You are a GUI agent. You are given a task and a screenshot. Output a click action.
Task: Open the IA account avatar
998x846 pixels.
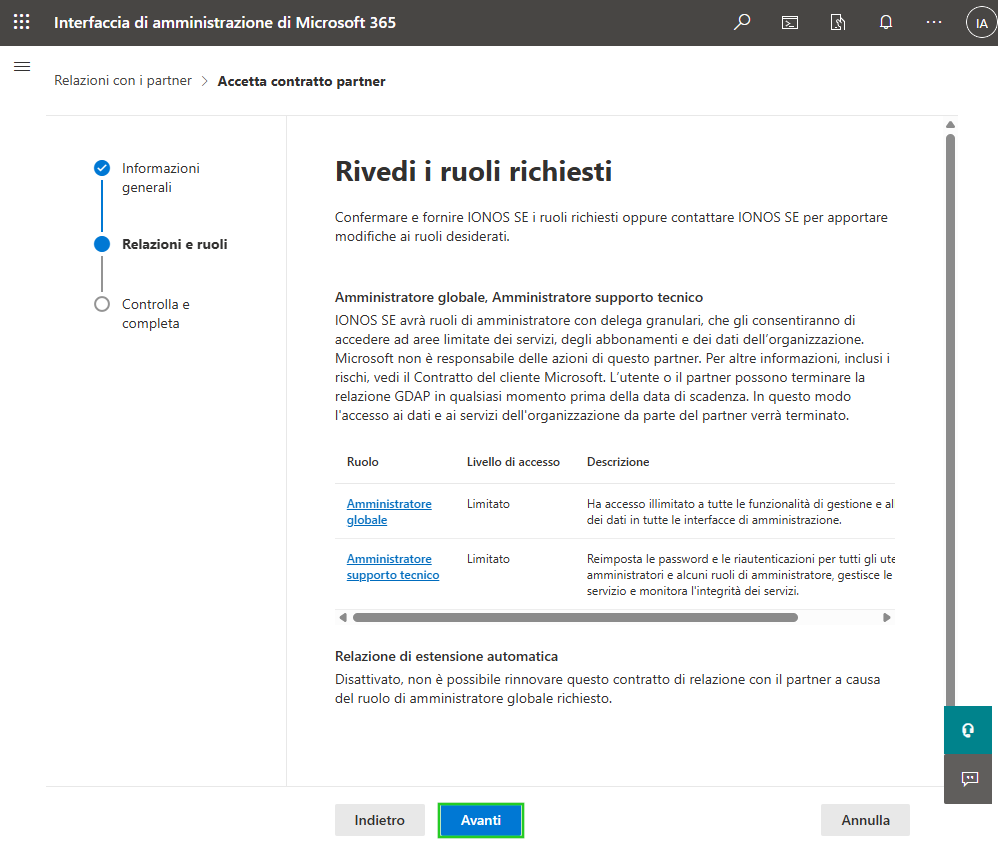(981, 23)
